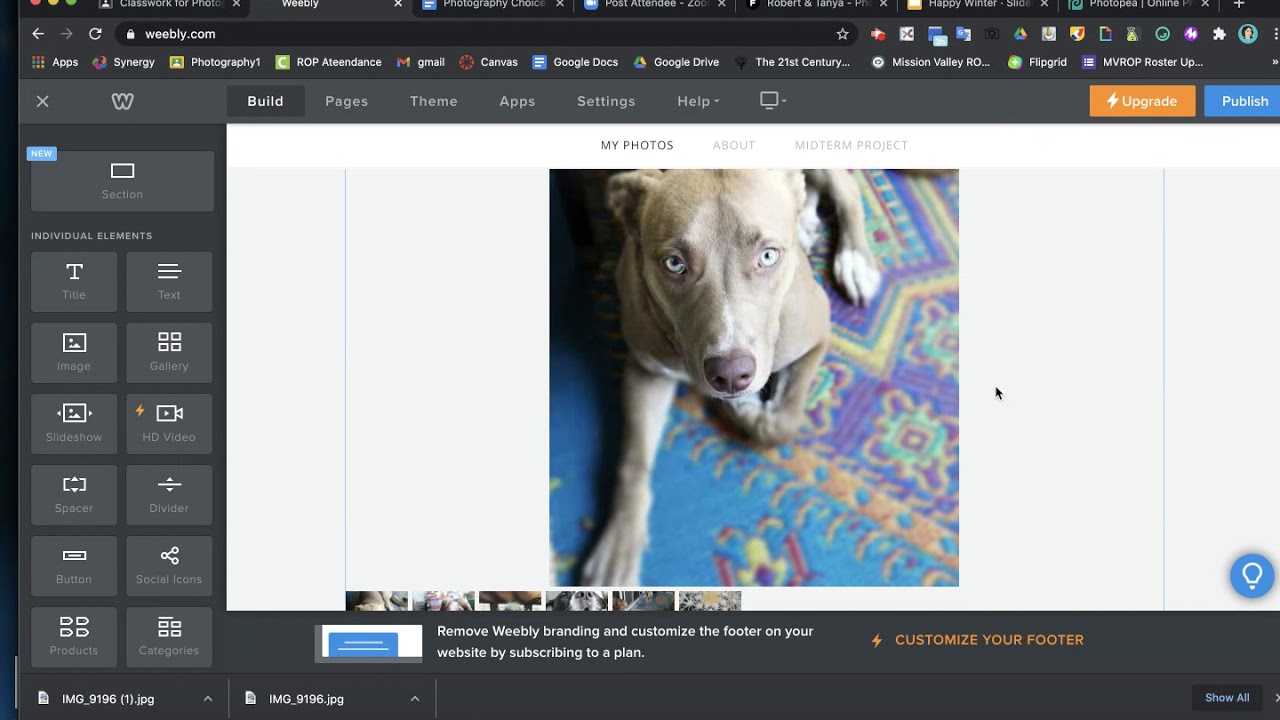Image resolution: width=1280 pixels, height=720 pixels.
Task: Switch to the Pages tab
Action: coord(346,101)
